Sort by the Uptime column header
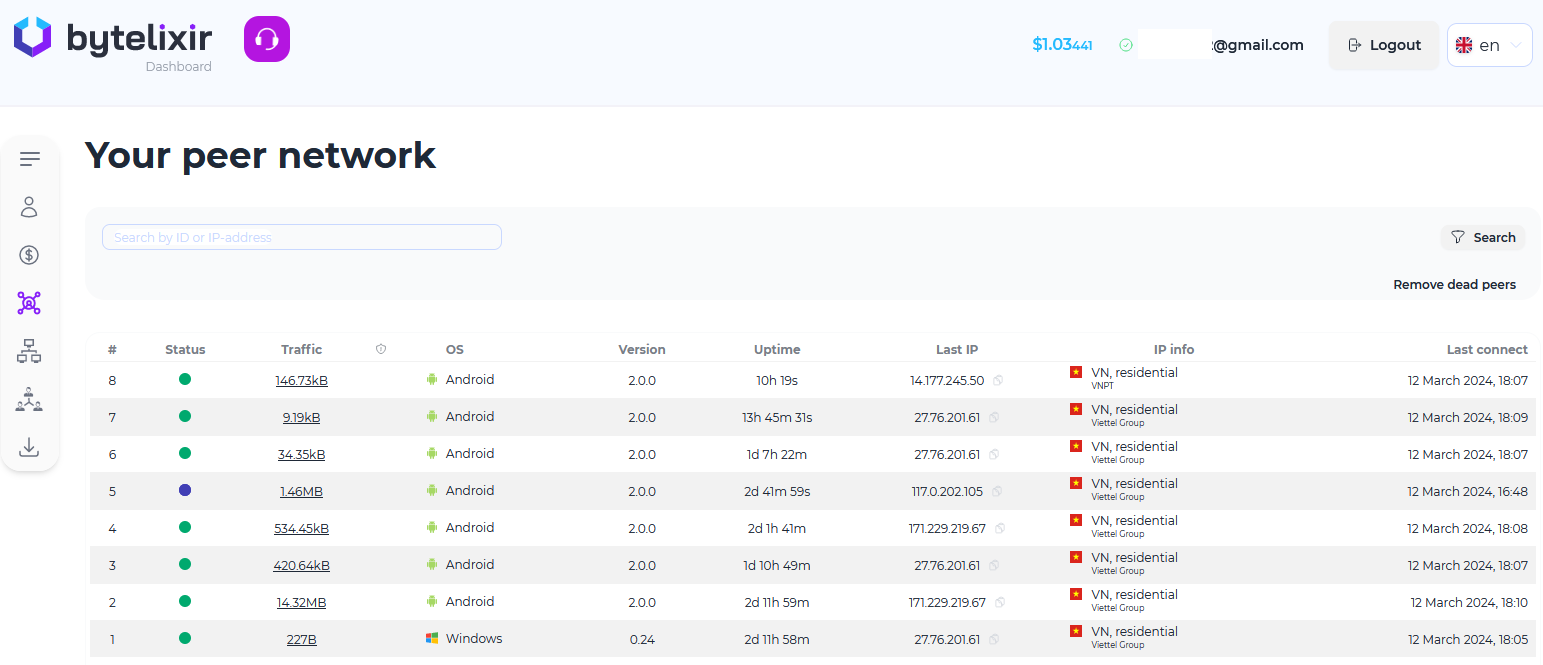 click(x=777, y=350)
